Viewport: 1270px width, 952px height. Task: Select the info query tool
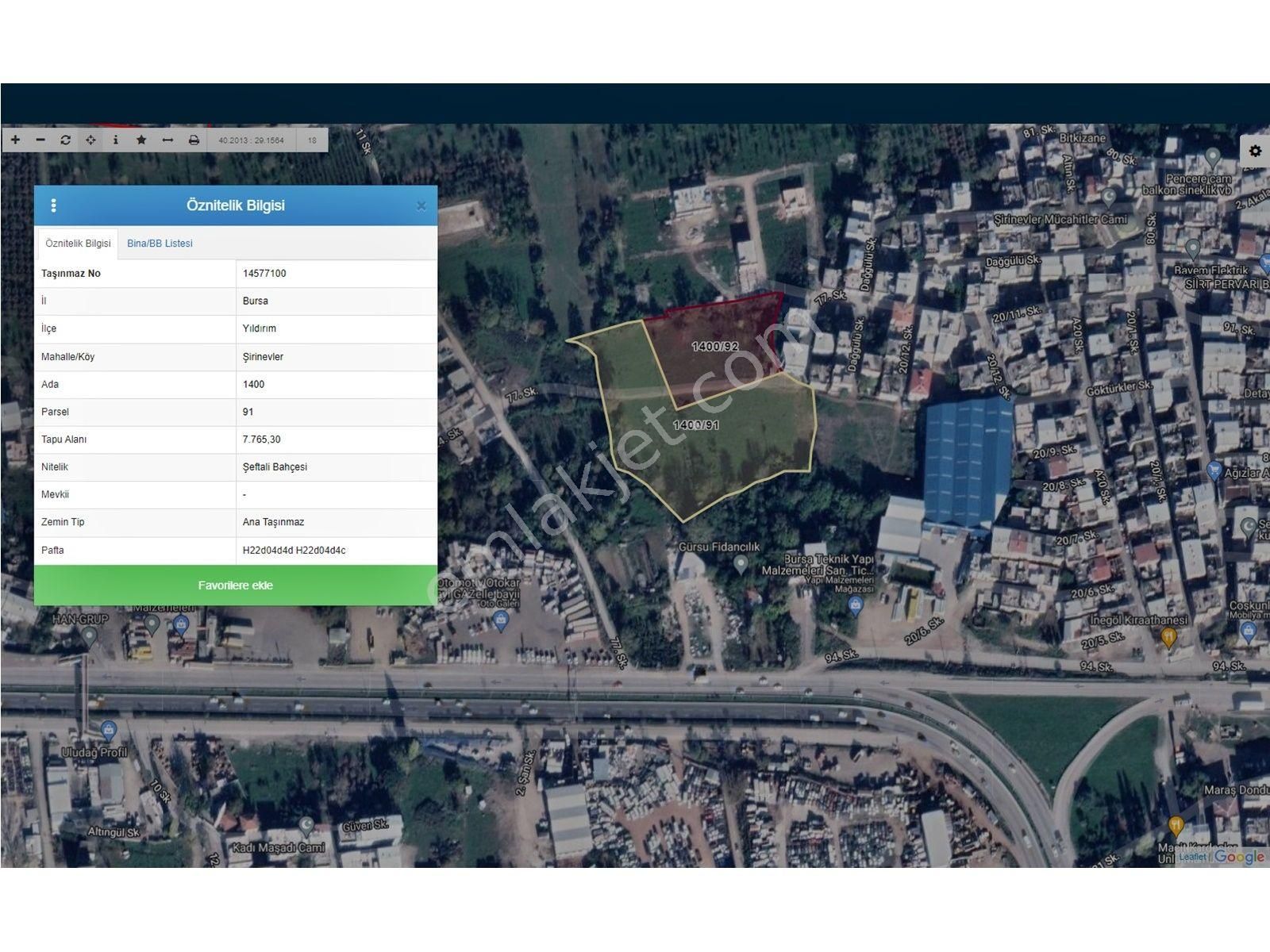(x=116, y=140)
